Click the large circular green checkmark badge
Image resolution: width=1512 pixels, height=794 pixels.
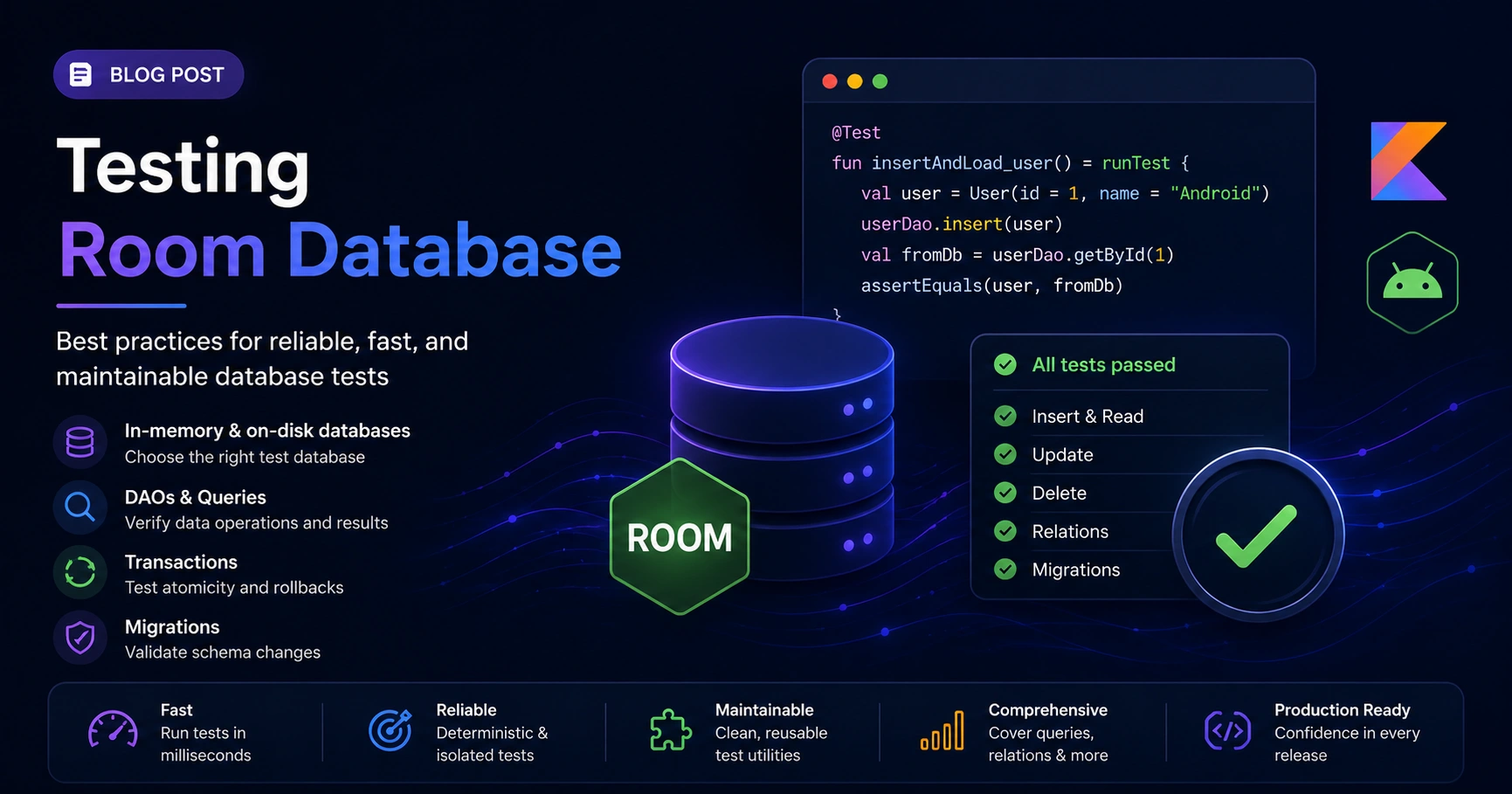(1257, 535)
